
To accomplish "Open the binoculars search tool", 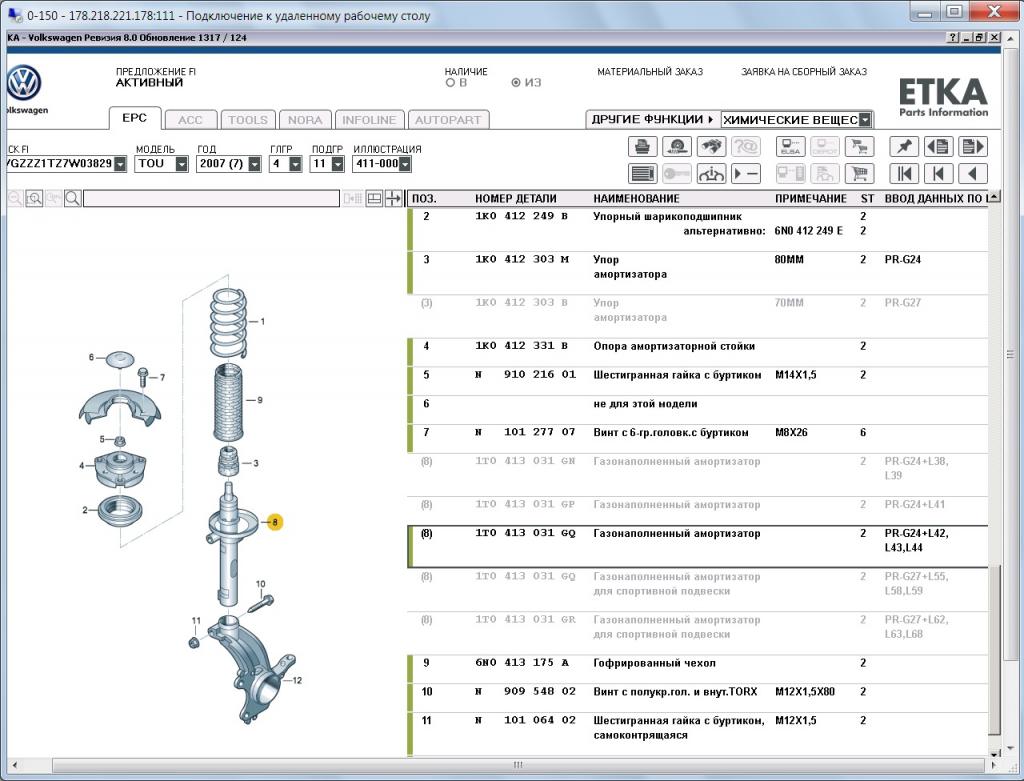I will click(x=711, y=146).
